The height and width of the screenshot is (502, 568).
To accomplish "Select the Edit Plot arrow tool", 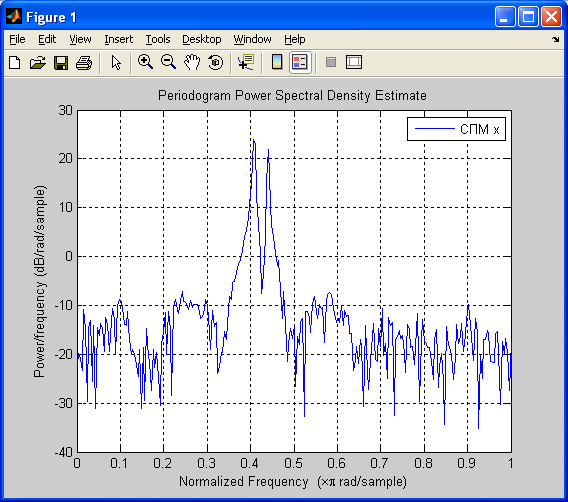I will tap(116, 63).
